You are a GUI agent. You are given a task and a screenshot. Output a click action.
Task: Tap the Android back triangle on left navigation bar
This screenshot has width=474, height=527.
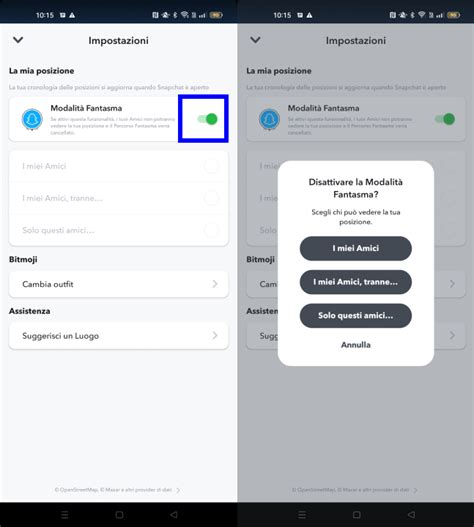point(174,515)
